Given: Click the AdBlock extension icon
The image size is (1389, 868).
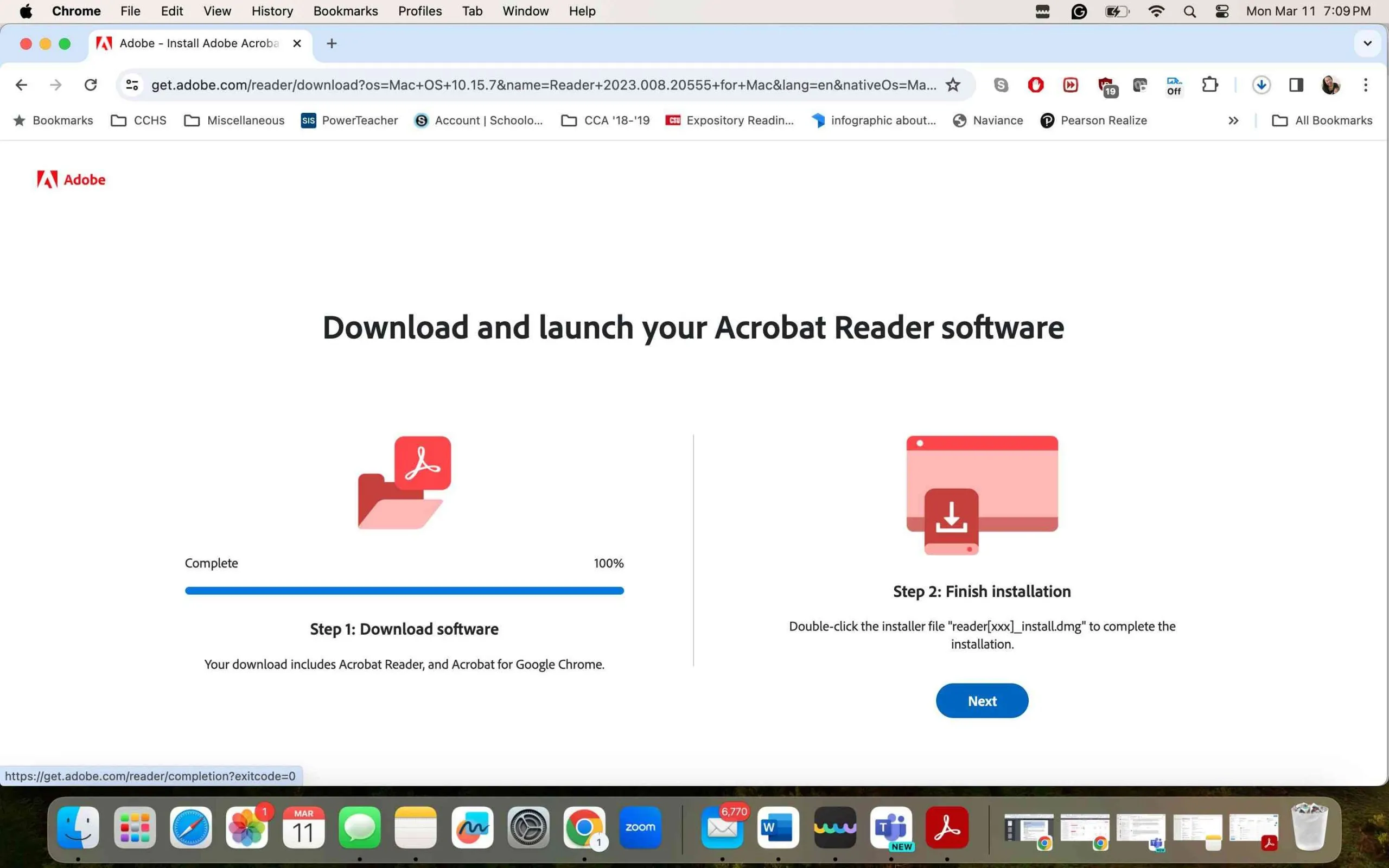Looking at the screenshot, I should pyautogui.click(x=1035, y=85).
